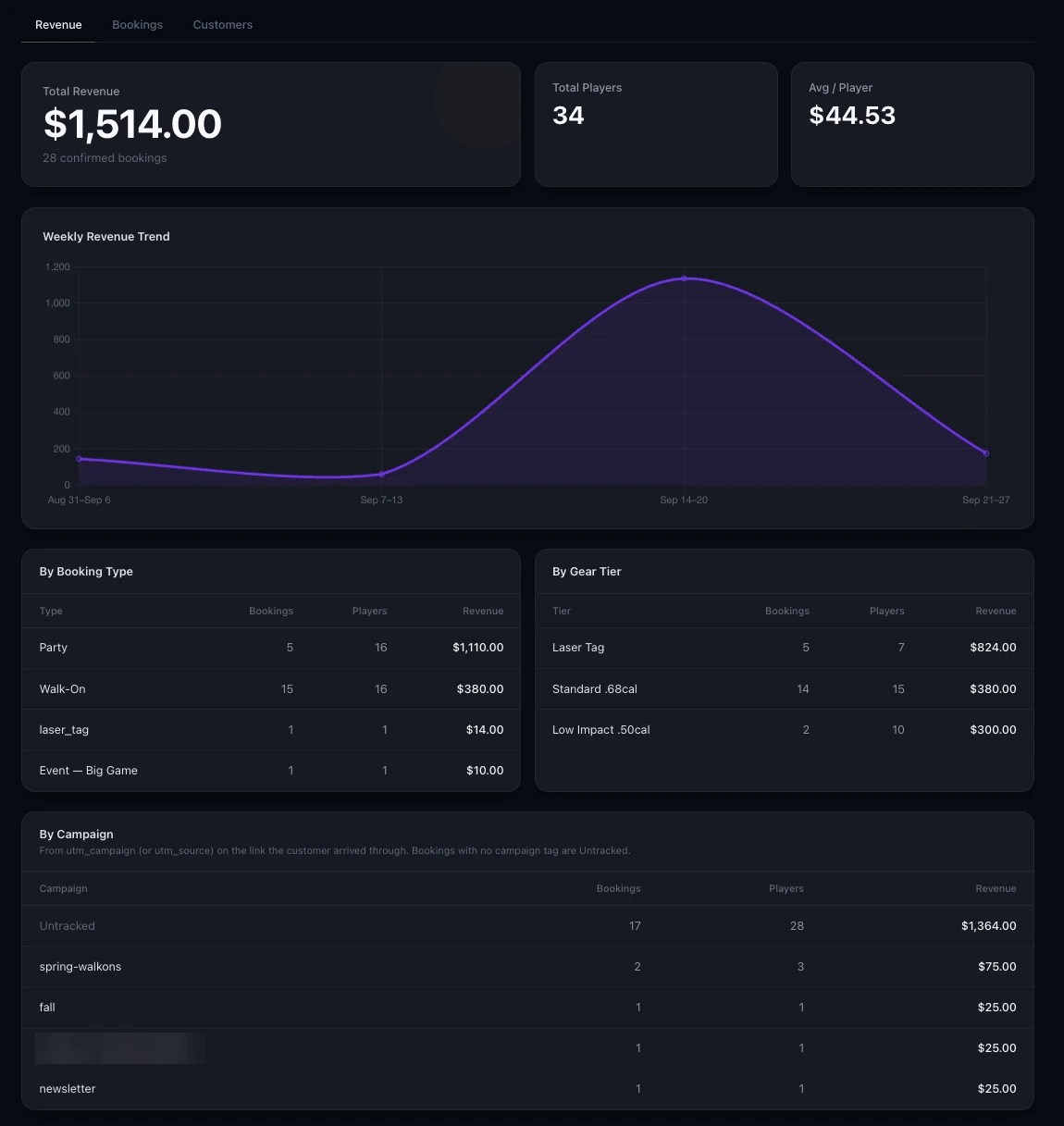Click Laser Tag revenue $824.00

(993, 648)
